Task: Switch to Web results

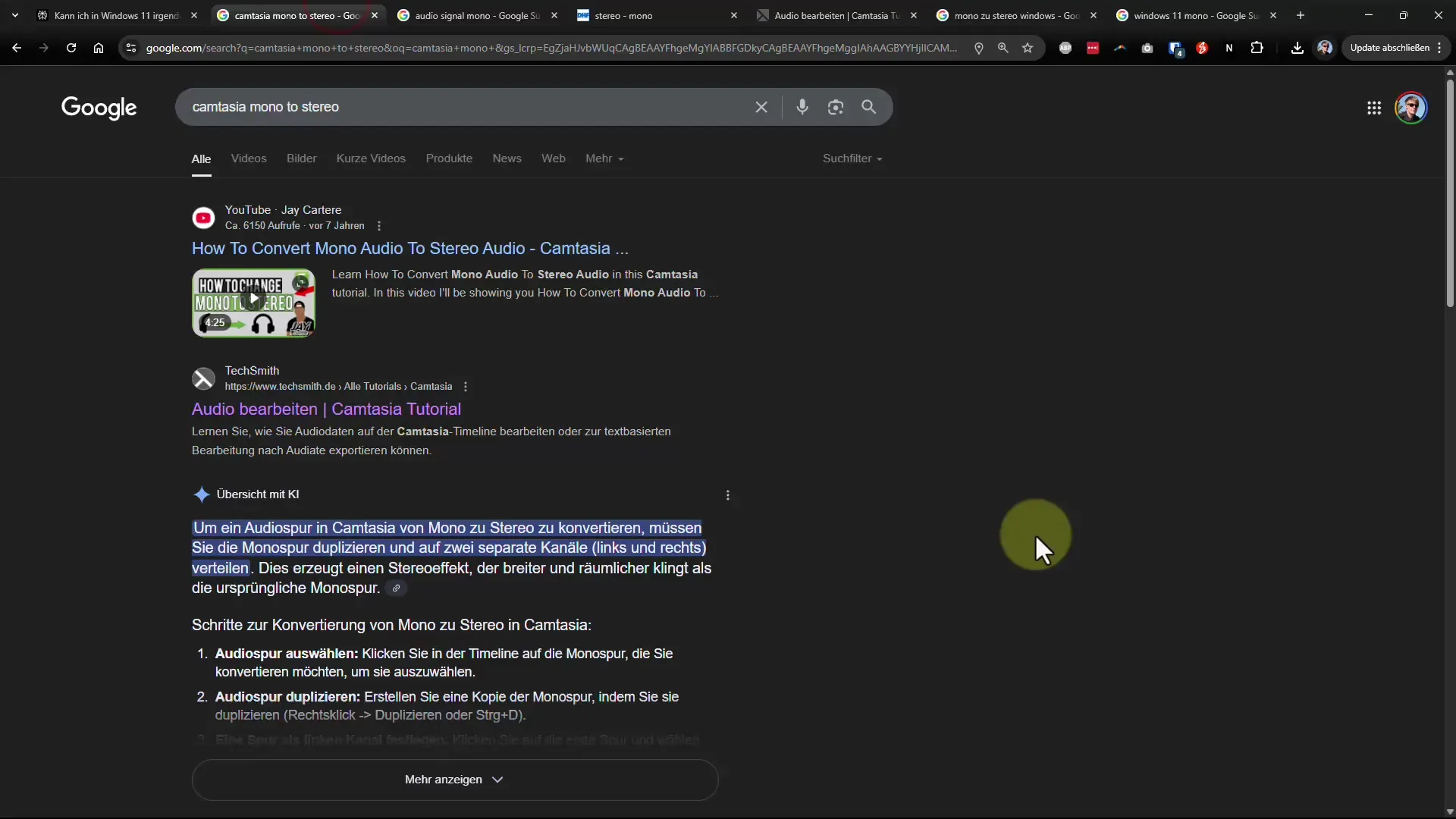Action: (554, 158)
